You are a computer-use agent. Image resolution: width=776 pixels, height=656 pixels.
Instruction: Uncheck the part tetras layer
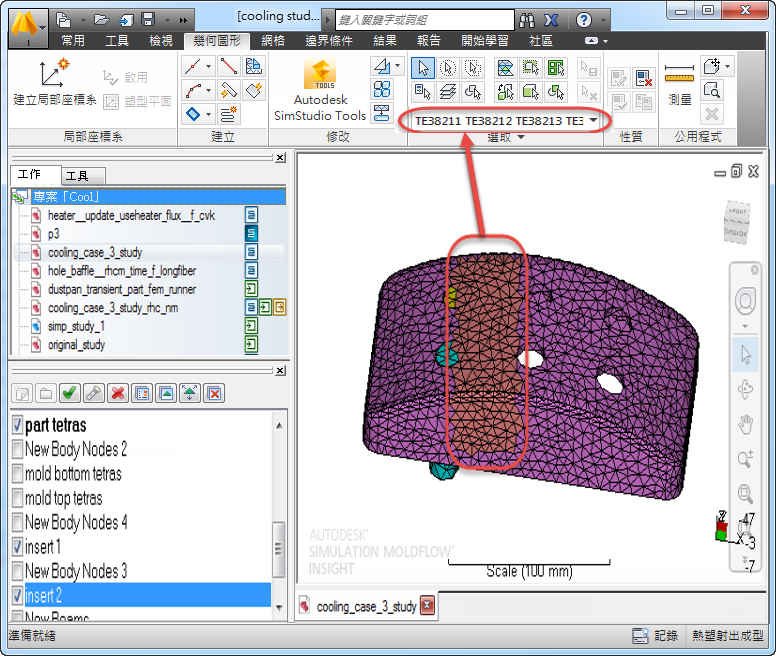(18, 424)
